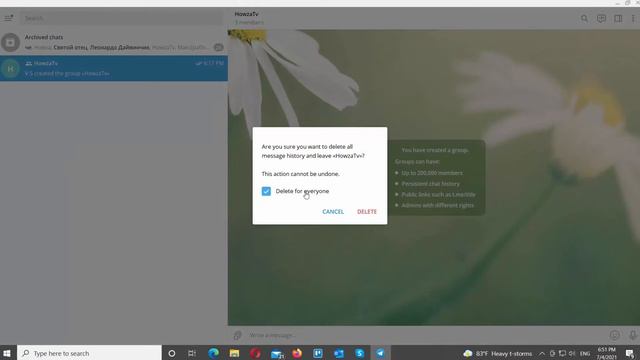Image resolution: width=640 pixels, height=360 pixels.
Task: Open the weather widget showing 83°F
Action: [498, 353]
